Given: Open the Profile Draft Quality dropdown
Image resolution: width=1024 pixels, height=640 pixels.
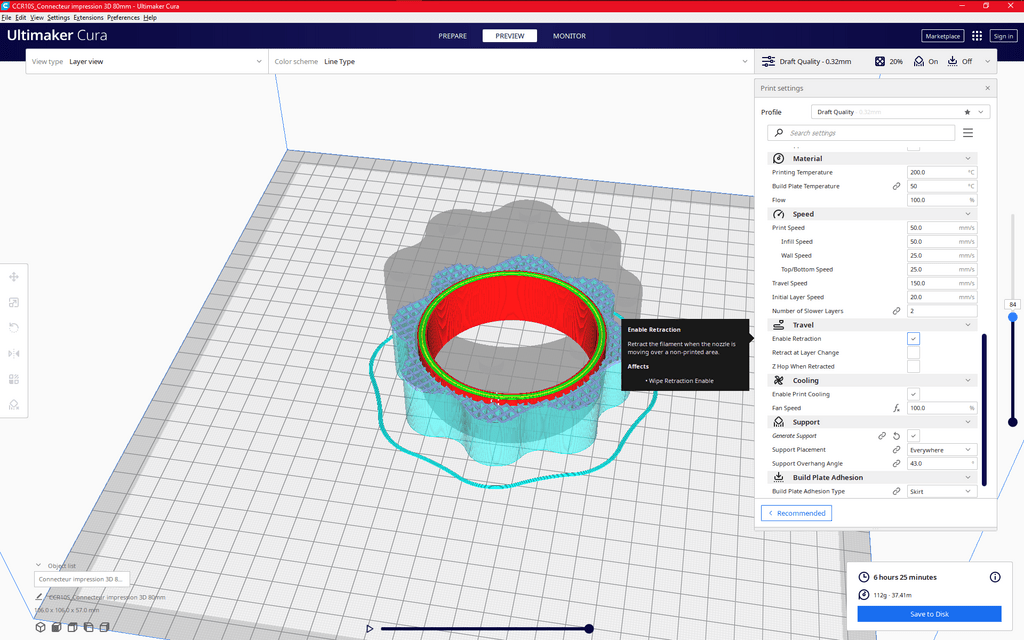Looking at the screenshot, I should [x=900, y=112].
